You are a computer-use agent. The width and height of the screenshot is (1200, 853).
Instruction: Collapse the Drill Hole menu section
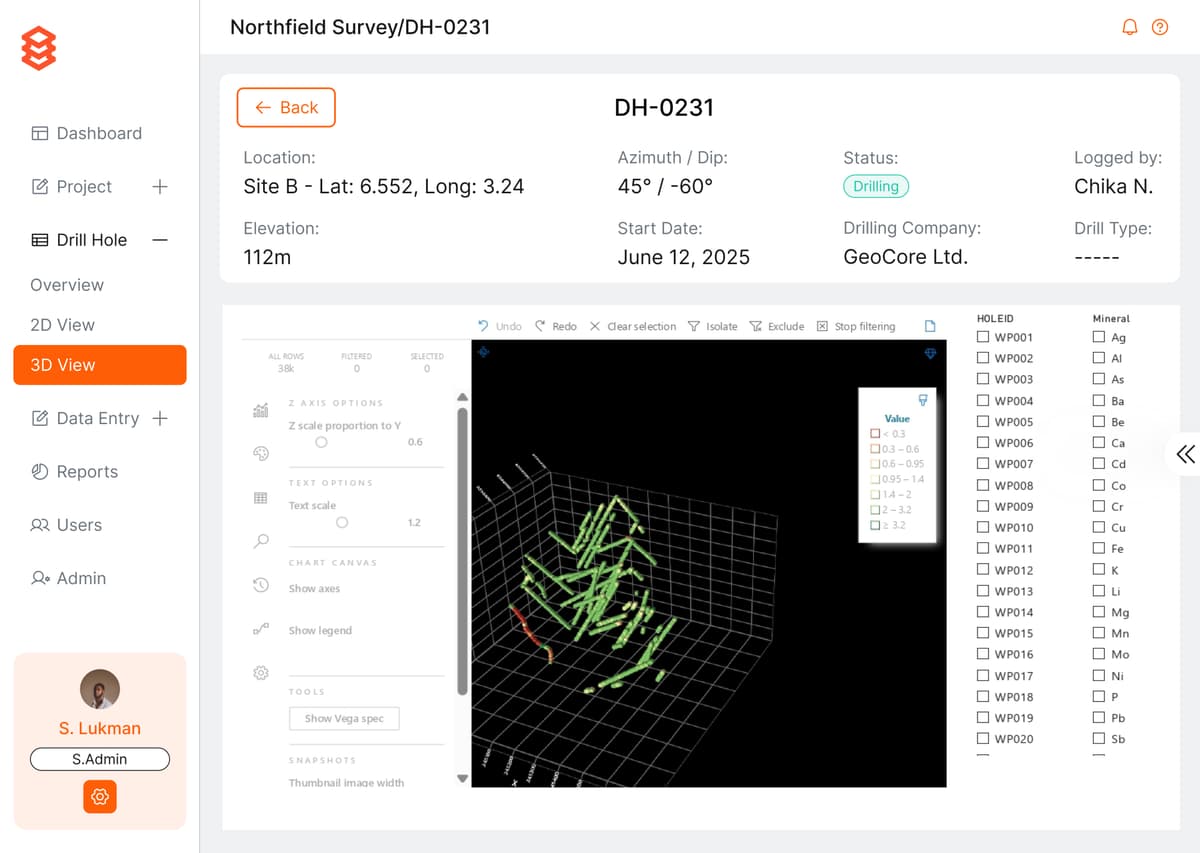pos(160,240)
